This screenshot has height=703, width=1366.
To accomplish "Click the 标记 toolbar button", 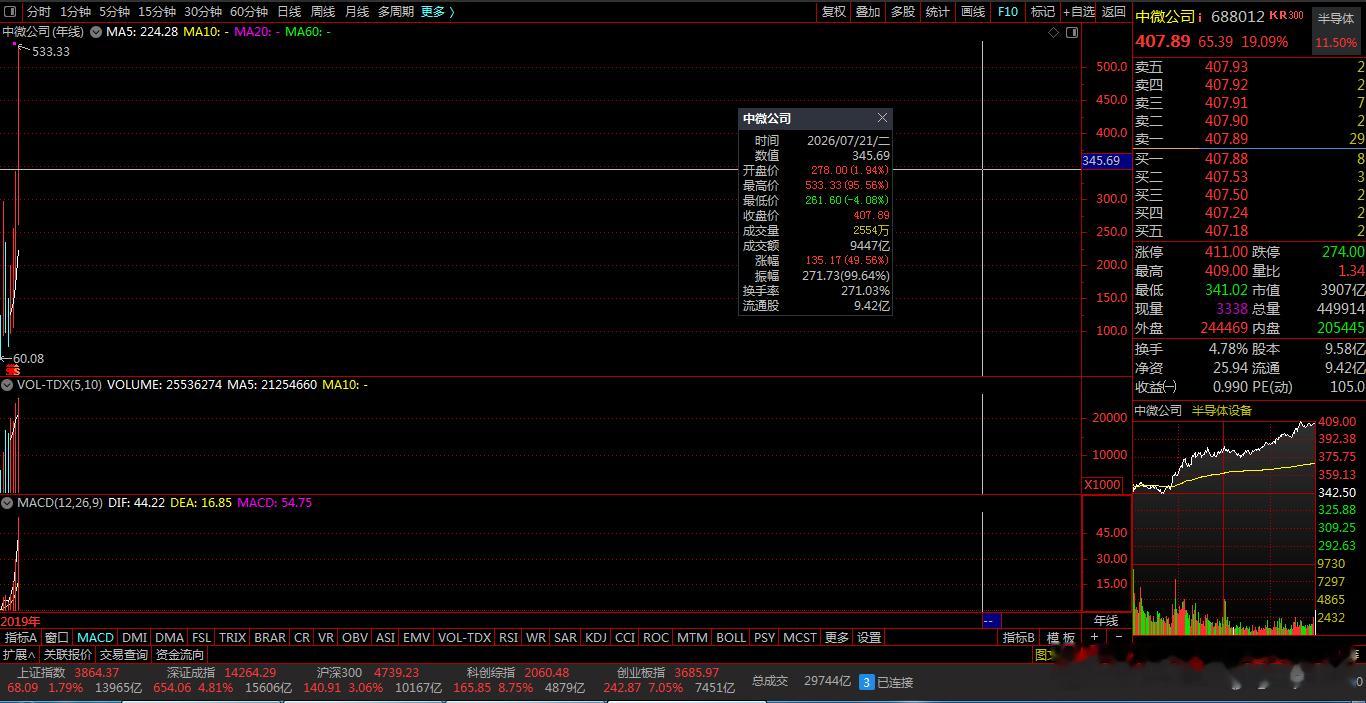I will click(1043, 11).
